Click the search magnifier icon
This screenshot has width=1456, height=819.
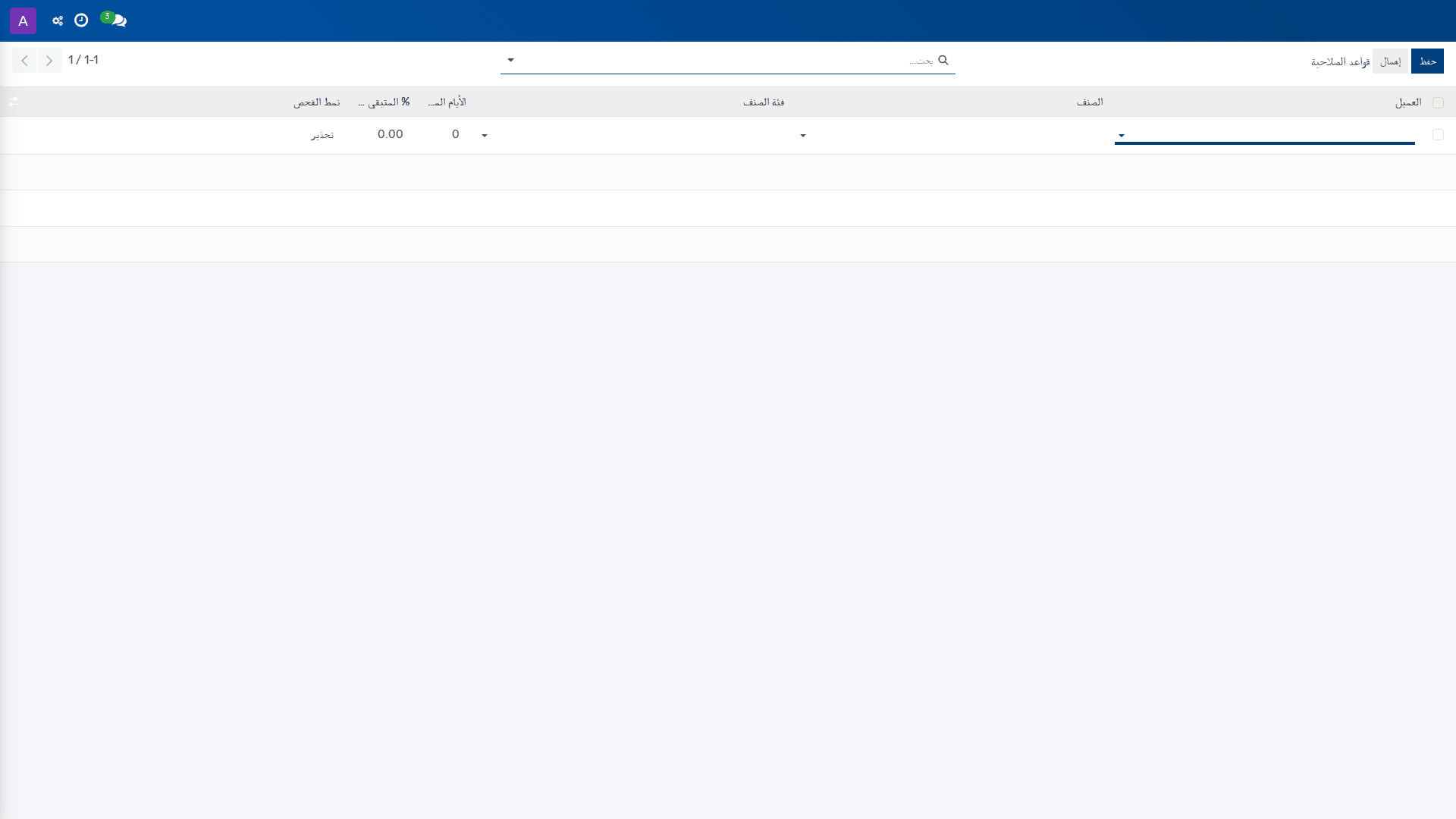(943, 60)
